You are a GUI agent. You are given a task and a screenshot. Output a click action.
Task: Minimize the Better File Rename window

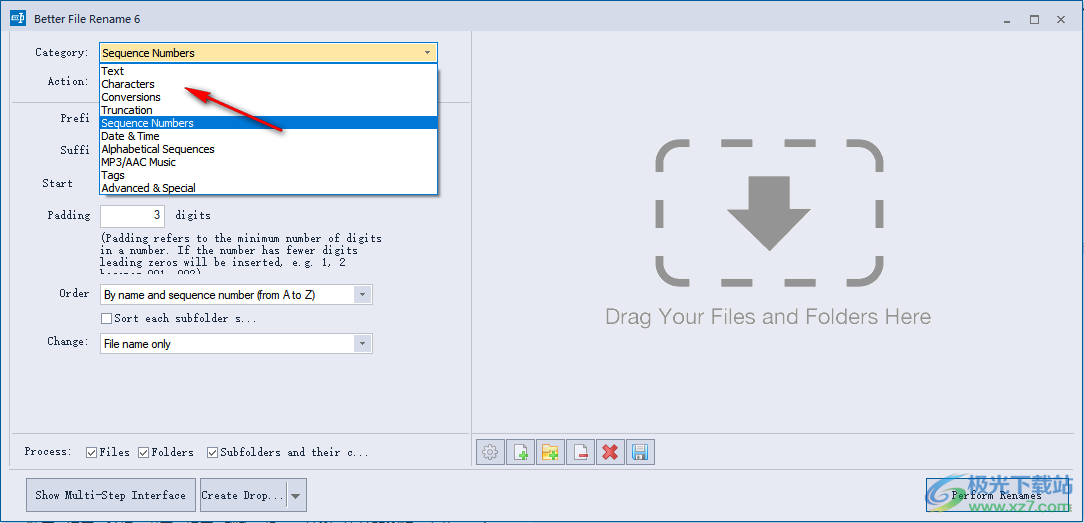pyautogui.click(x=1007, y=19)
